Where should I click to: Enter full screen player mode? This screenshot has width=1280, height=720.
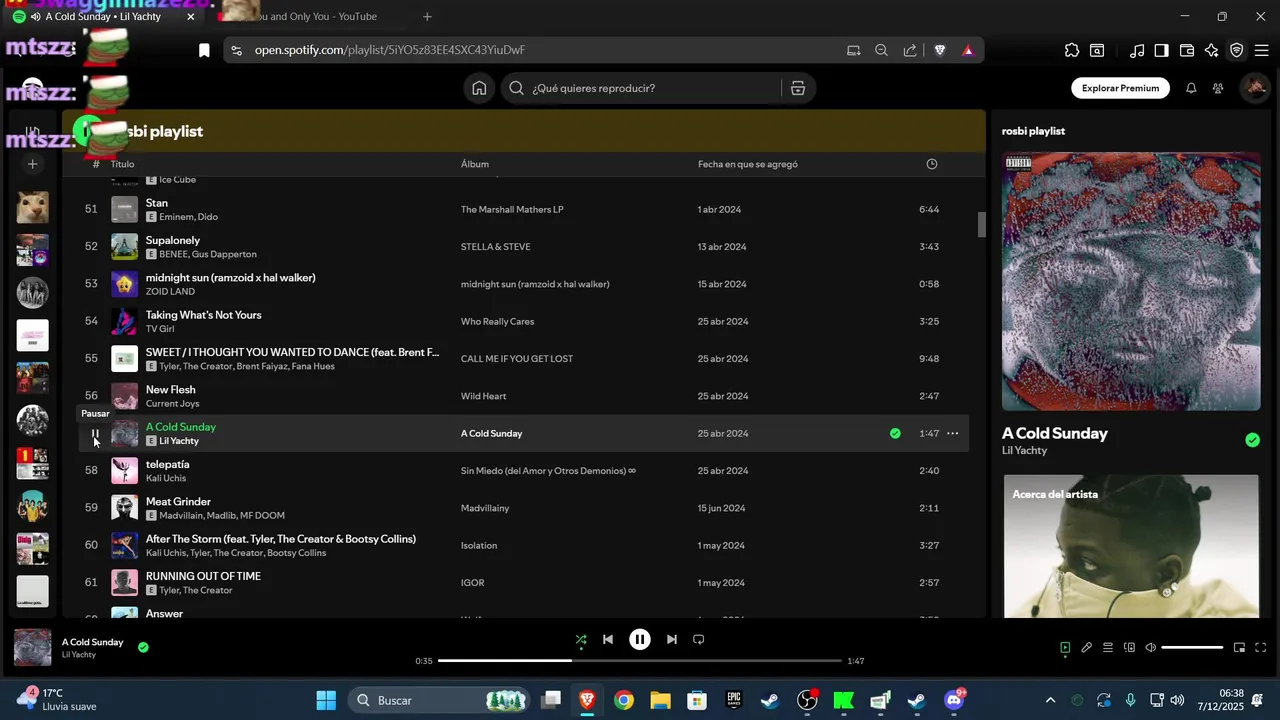(1261, 647)
